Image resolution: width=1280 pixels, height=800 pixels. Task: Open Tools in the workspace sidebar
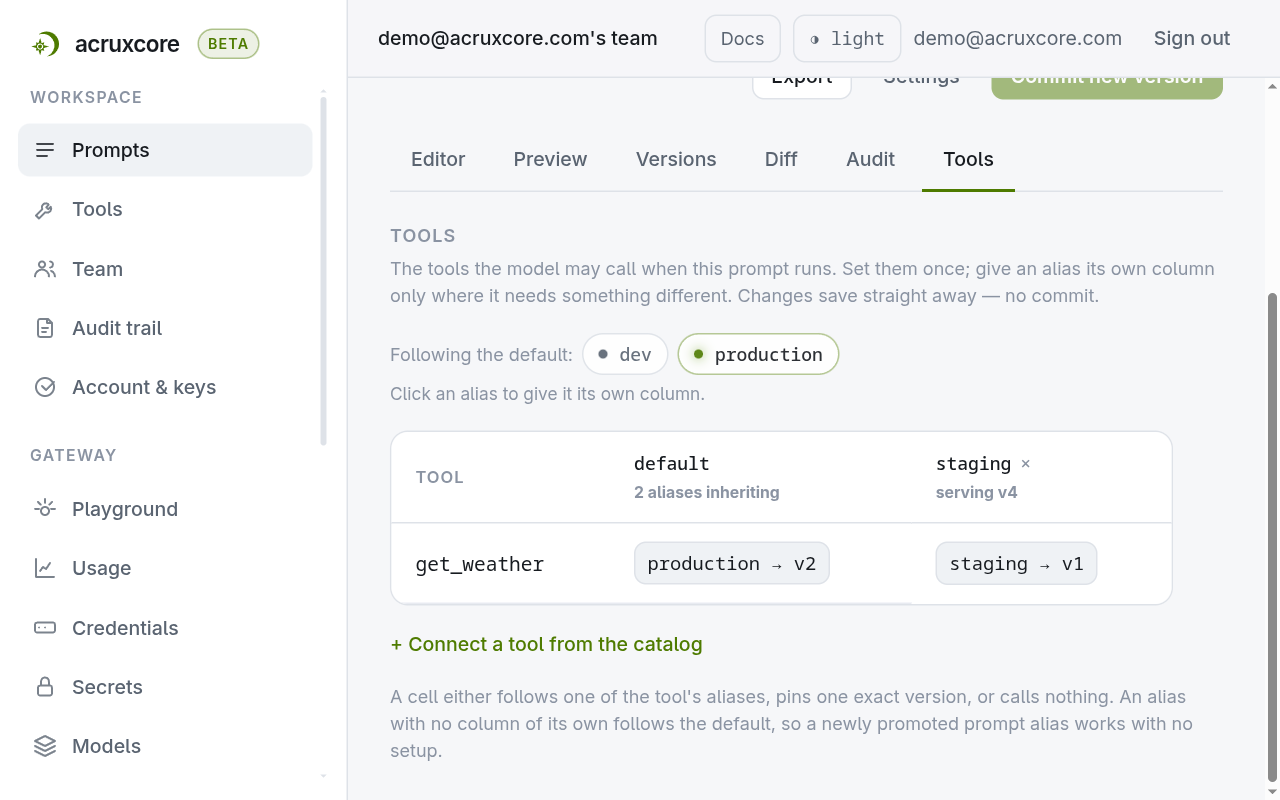pos(165,209)
